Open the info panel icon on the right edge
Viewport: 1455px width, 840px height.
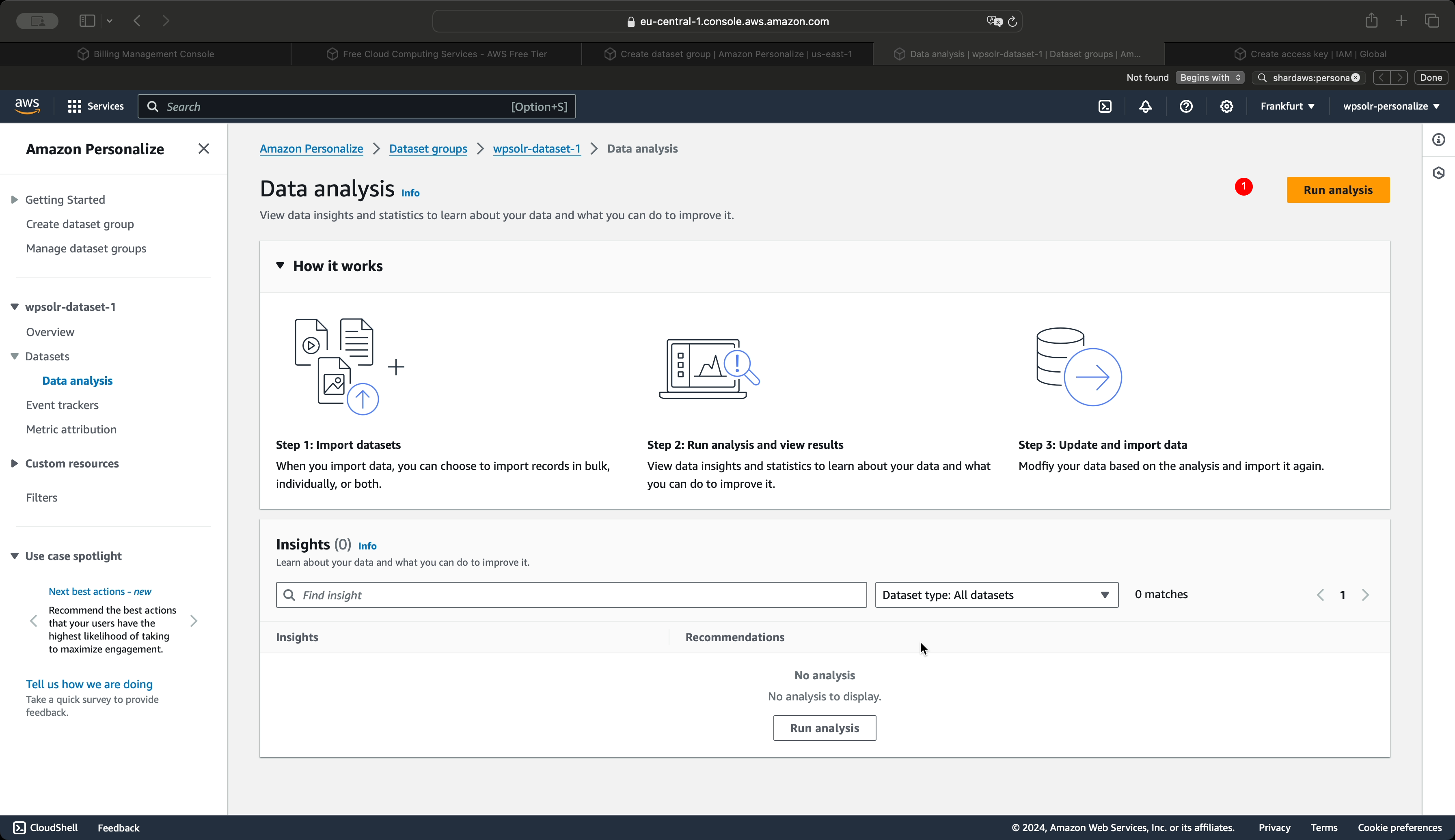[1438, 140]
